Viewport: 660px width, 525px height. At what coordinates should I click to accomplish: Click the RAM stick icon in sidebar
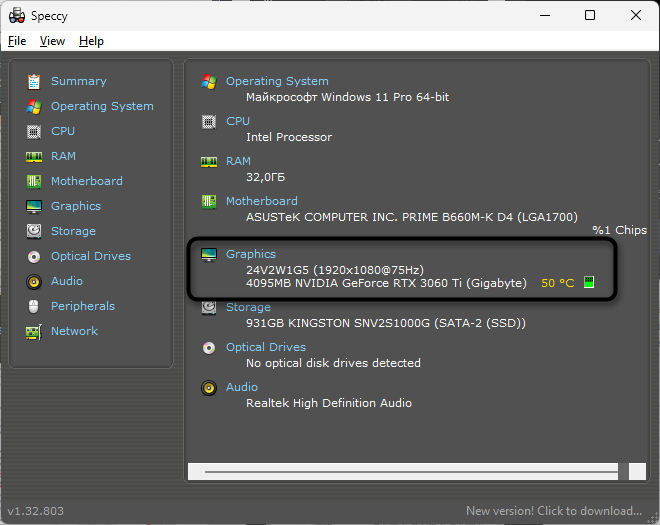tap(34, 157)
